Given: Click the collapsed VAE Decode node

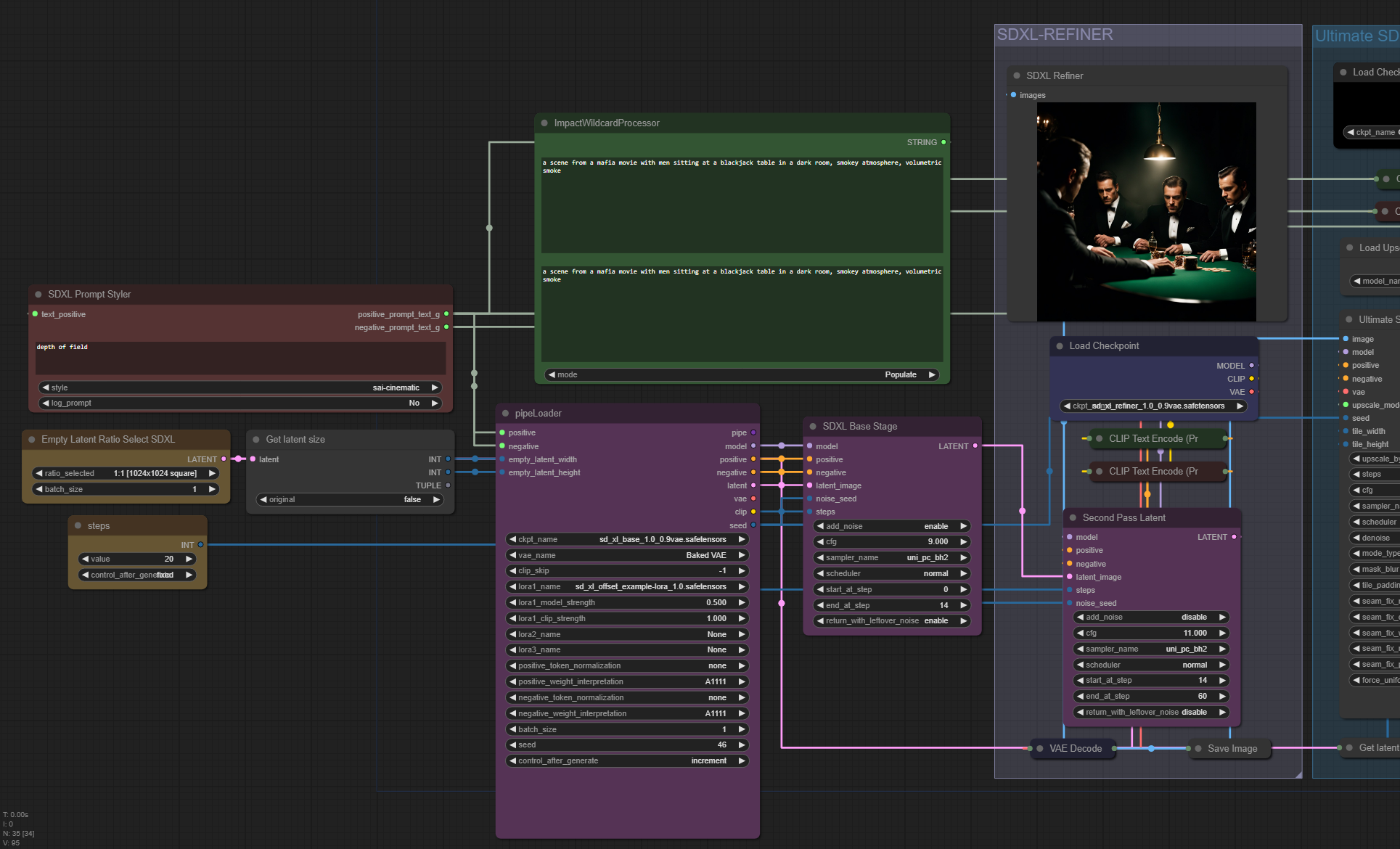Looking at the screenshot, I should tap(1075, 749).
